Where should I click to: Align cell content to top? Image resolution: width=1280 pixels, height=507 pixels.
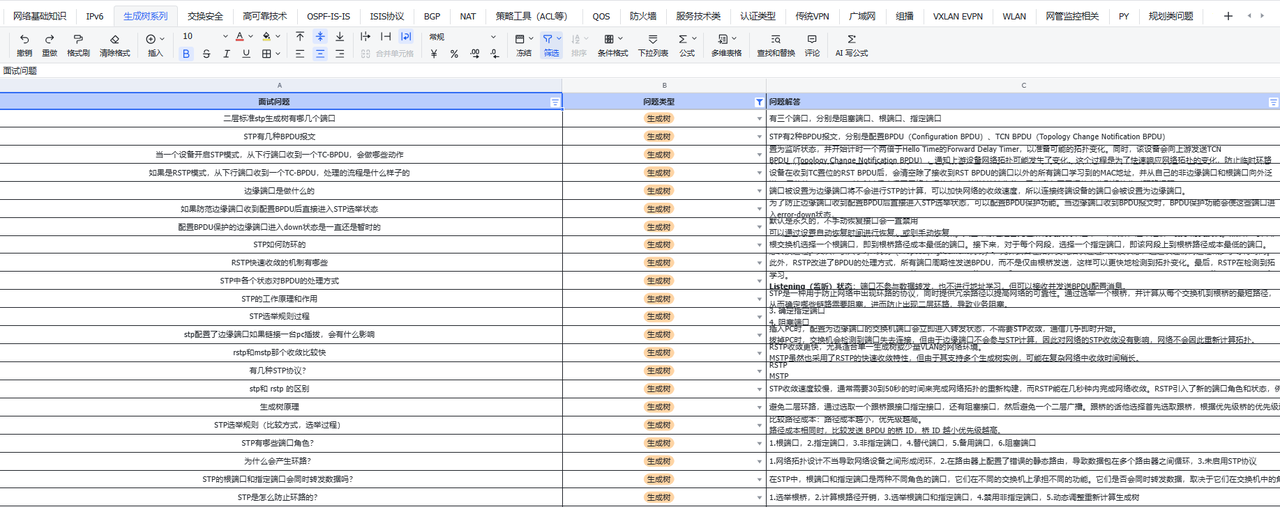pos(300,36)
